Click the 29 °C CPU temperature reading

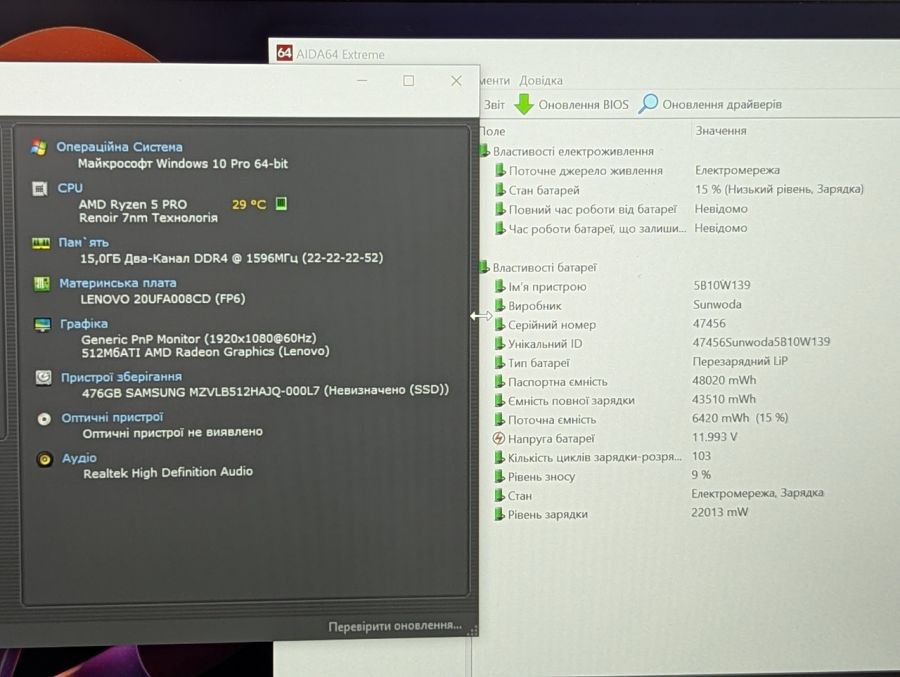pyautogui.click(x=249, y=204)
